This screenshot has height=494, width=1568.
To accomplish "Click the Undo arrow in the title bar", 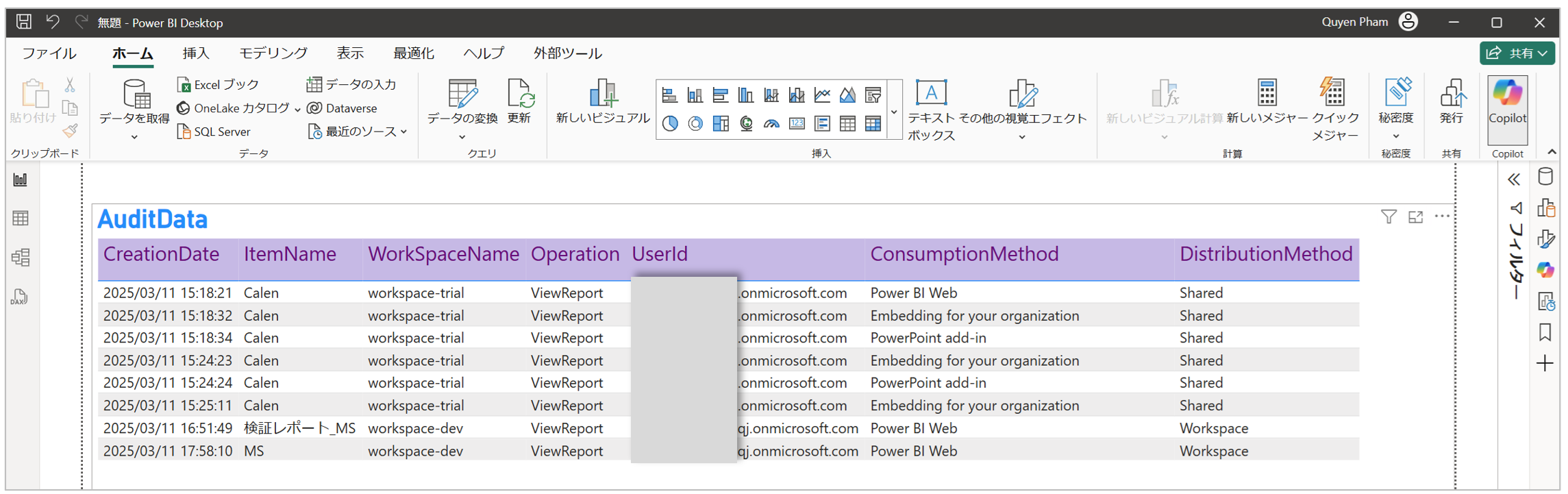I will click(x=53, y=22).
